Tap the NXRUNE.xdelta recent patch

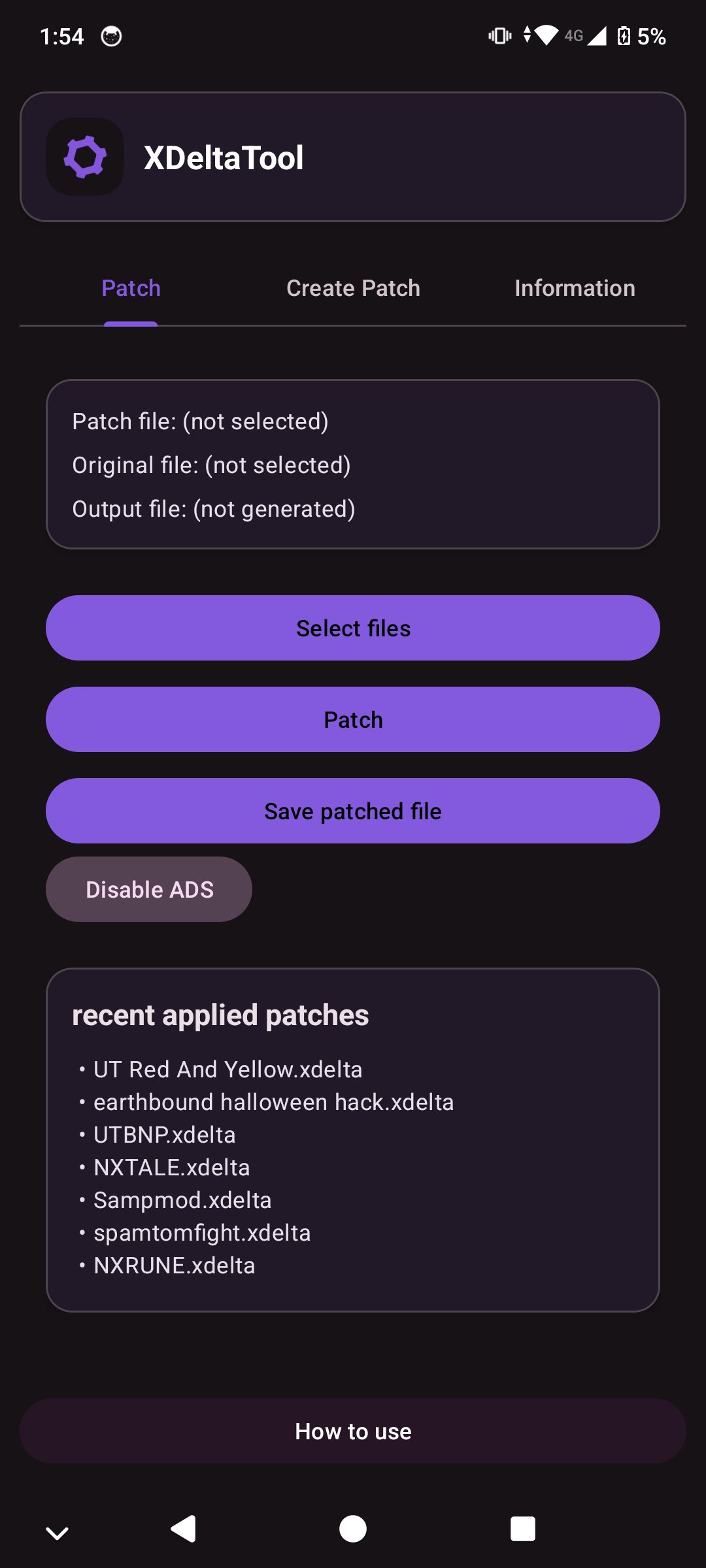click(174, 1266)
